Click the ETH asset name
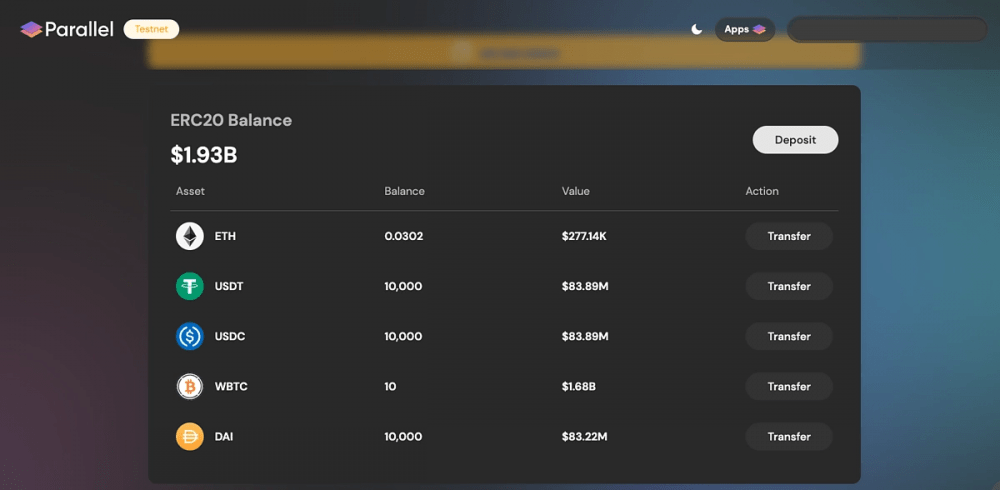Viewport: 1000px width, 490px height. point(225,236)
